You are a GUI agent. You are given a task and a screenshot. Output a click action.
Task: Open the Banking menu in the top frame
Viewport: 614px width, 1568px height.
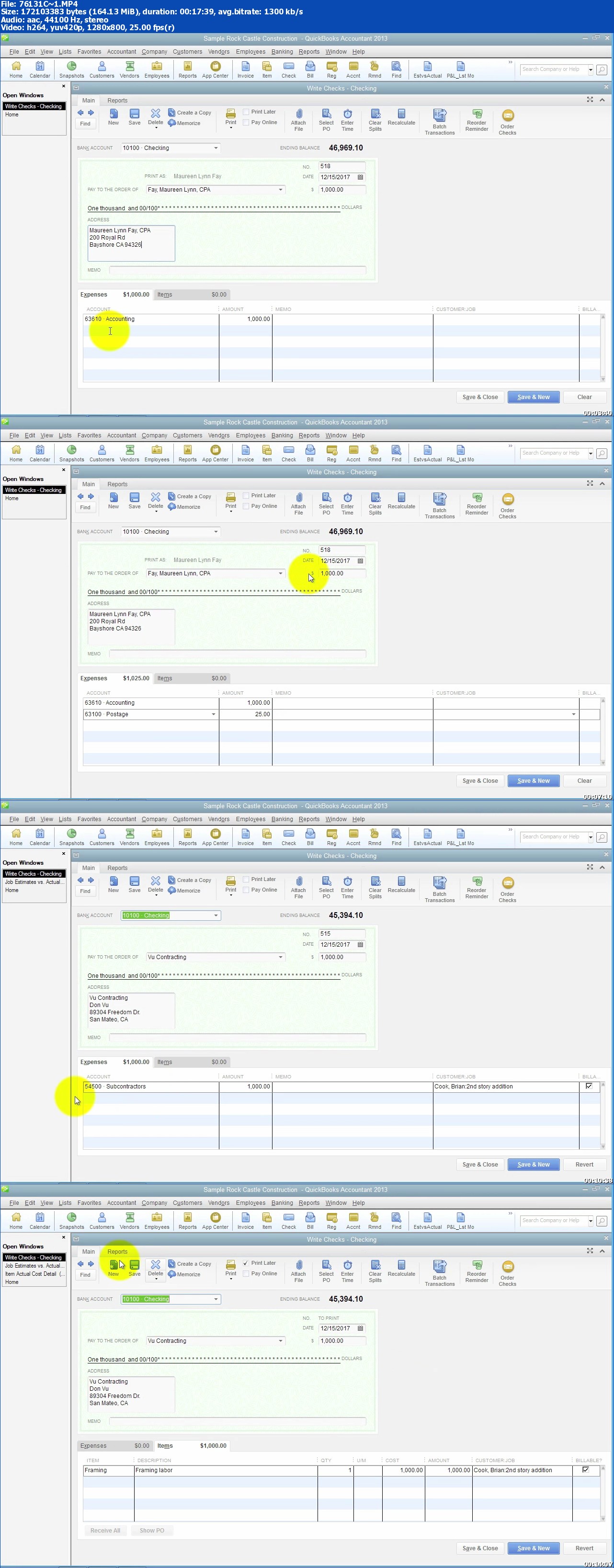[282, 52]
